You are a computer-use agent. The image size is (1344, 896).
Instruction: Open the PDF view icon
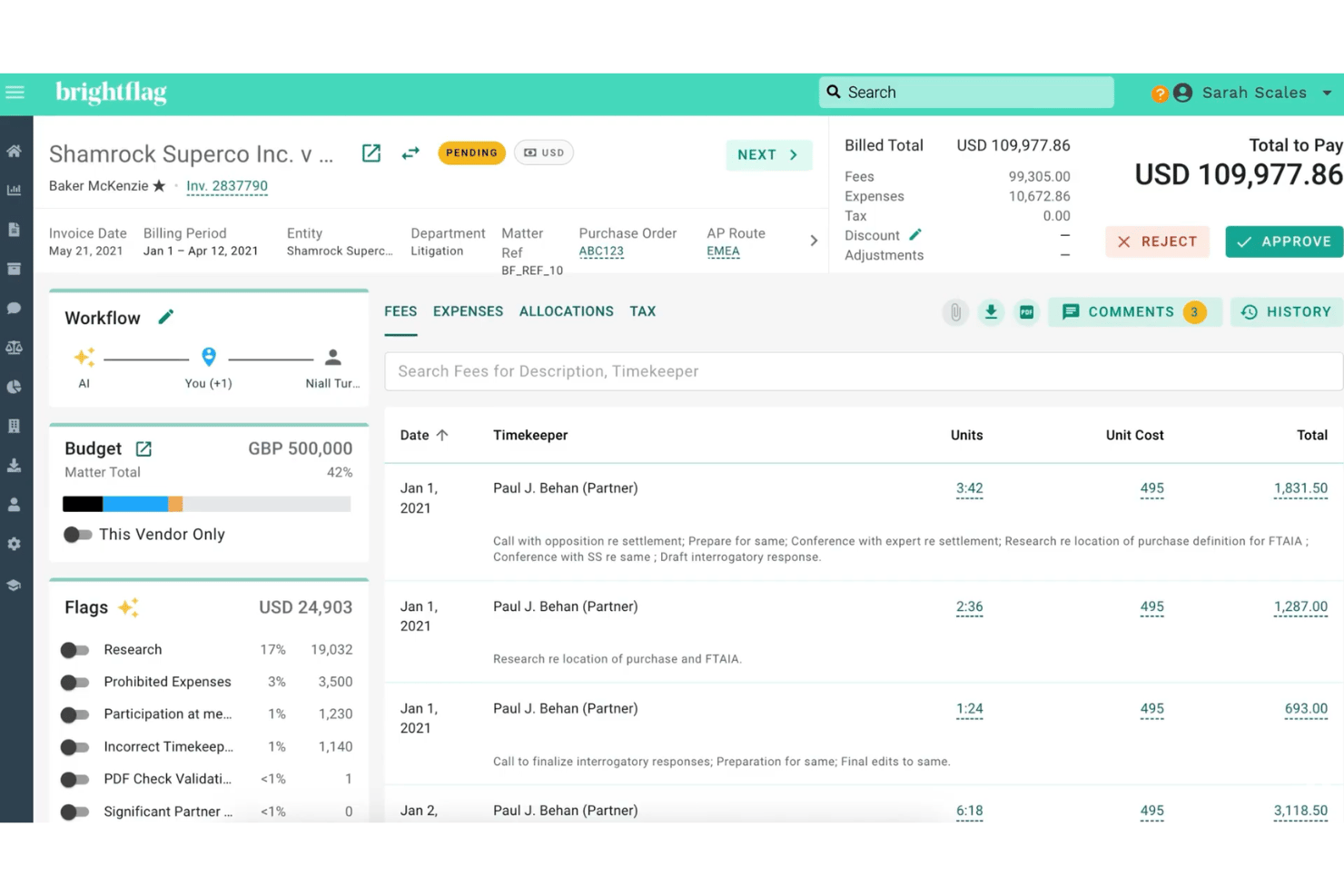pyautogui.click(x=1026, y=312)
